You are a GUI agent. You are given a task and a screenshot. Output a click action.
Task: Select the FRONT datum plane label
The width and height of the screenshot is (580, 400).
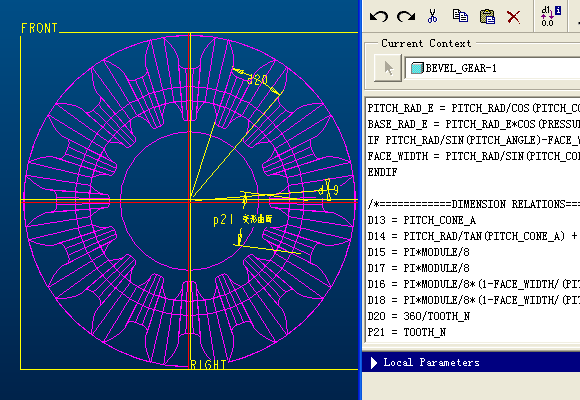pos(39,28)
